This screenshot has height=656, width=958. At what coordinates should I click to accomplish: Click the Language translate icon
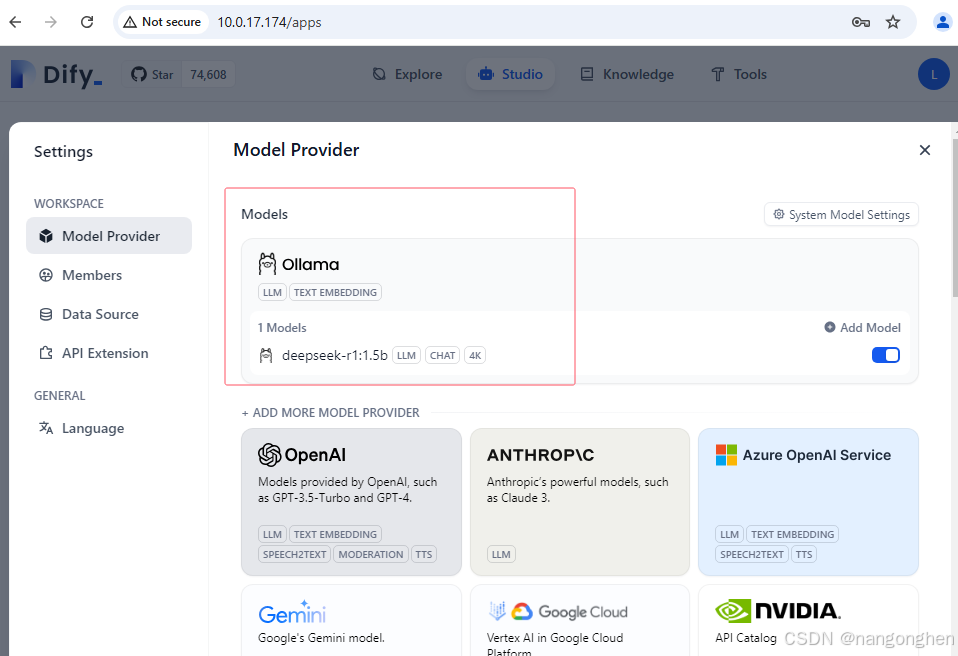pos(46,428)
